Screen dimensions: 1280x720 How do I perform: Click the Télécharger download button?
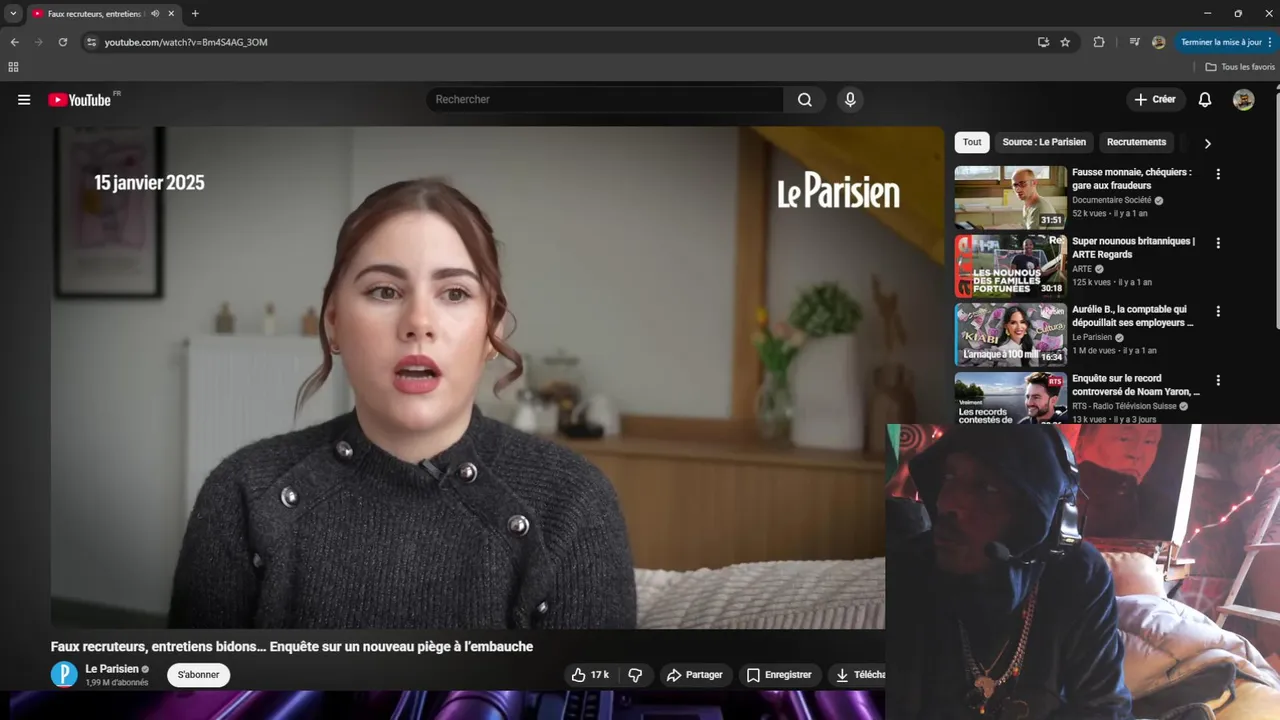tap(858, 675)
